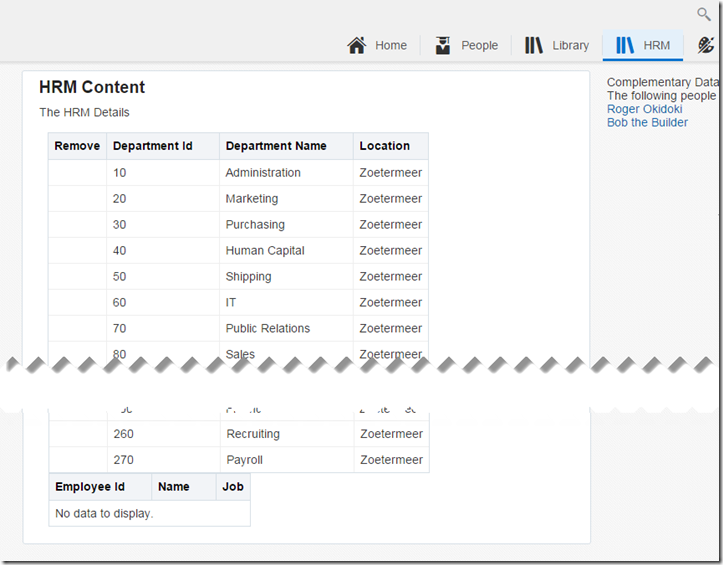Viewport: 723px width, 565px height.
Task: Select the Human Capital department row
Action: click(x=265, y=251)
